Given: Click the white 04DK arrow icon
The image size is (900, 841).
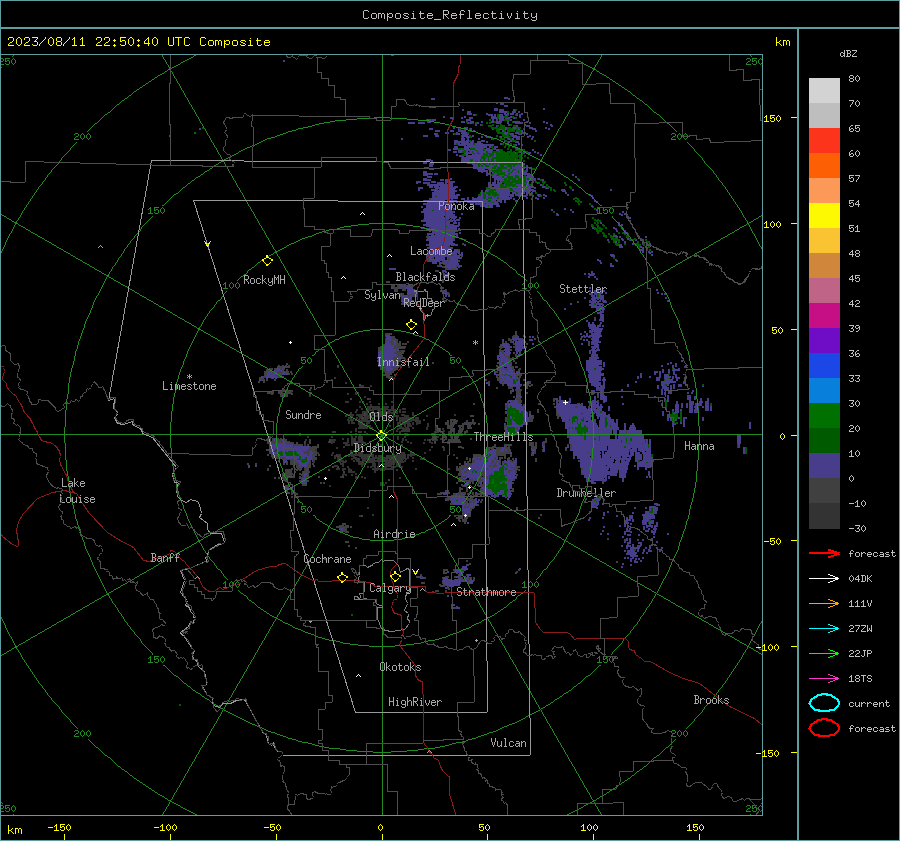Looking at the screenshot, I should coord(824,578).
